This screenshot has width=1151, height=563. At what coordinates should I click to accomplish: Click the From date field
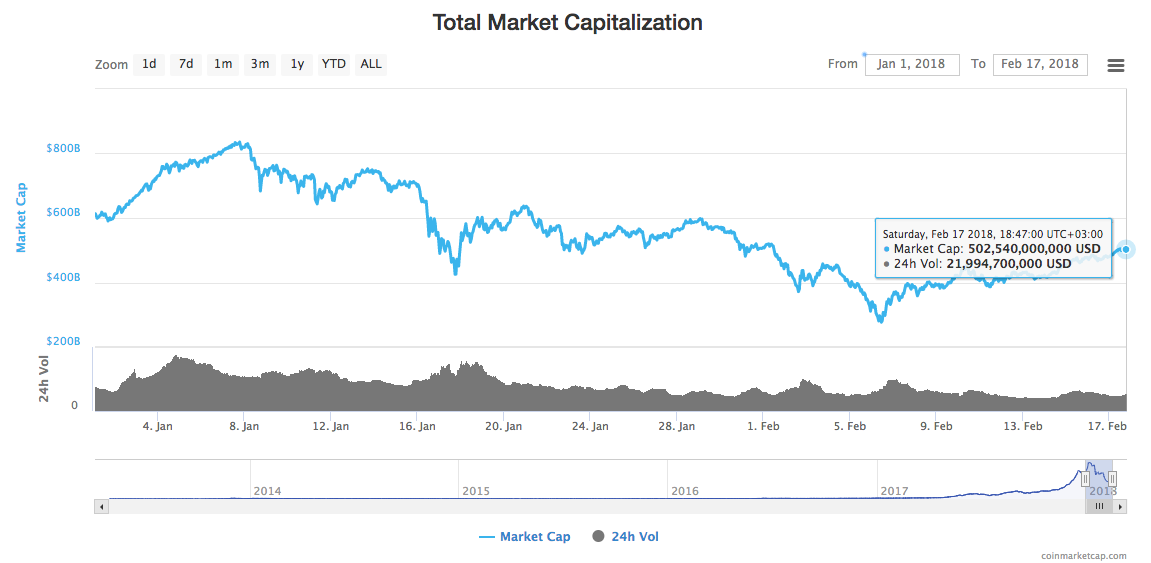coord(912,64)
